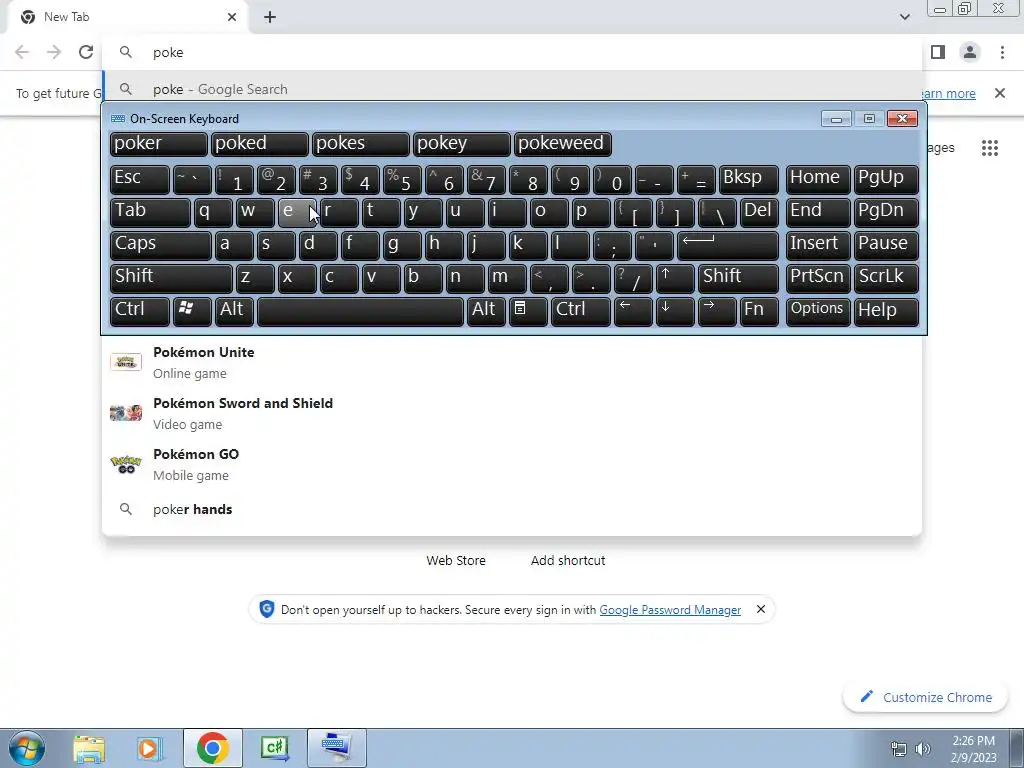Close the New Tab tab
This screenshot has width=1024, height=768.
coord(232,17)
